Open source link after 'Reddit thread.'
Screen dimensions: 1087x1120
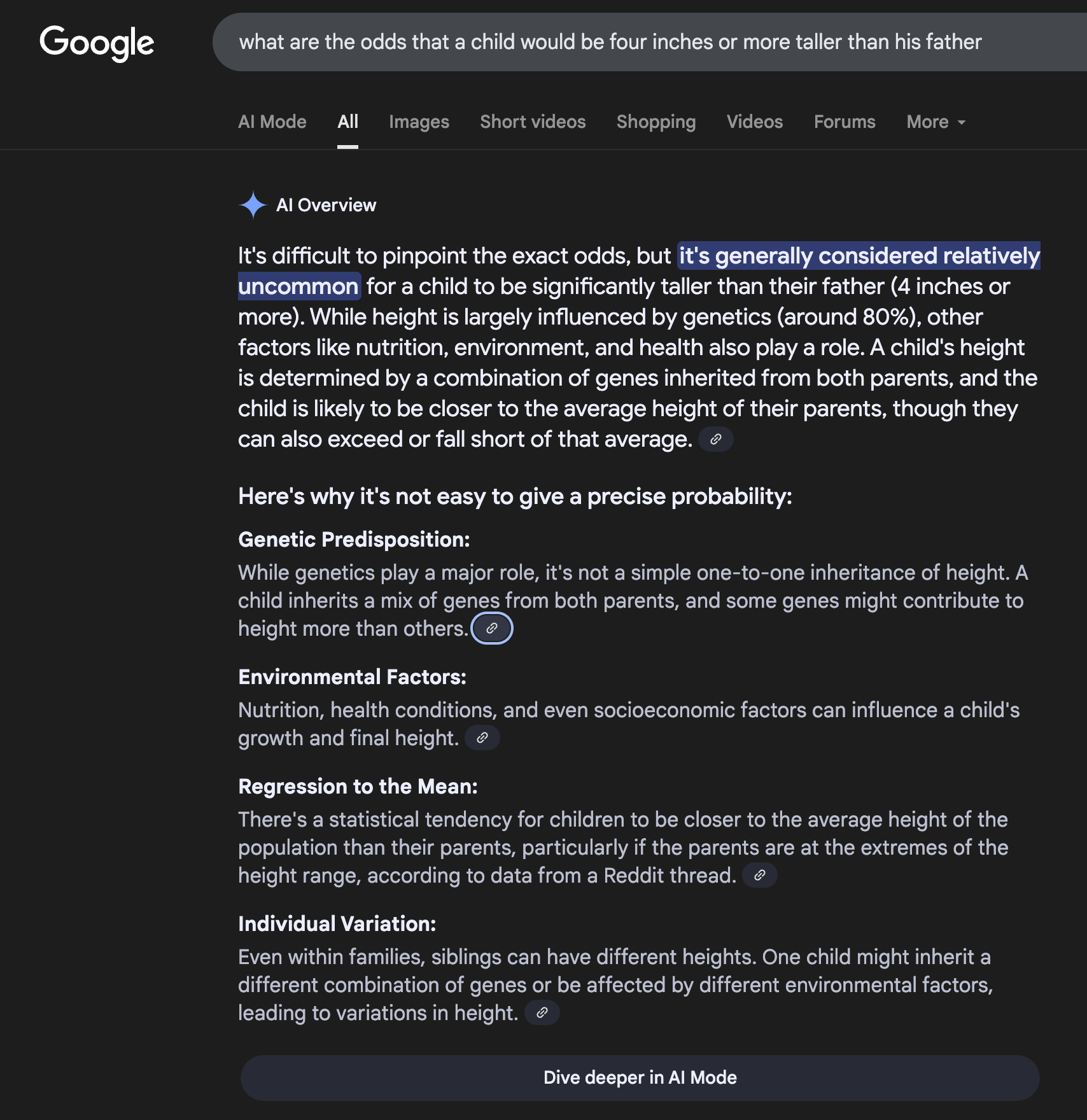(760, 876)
